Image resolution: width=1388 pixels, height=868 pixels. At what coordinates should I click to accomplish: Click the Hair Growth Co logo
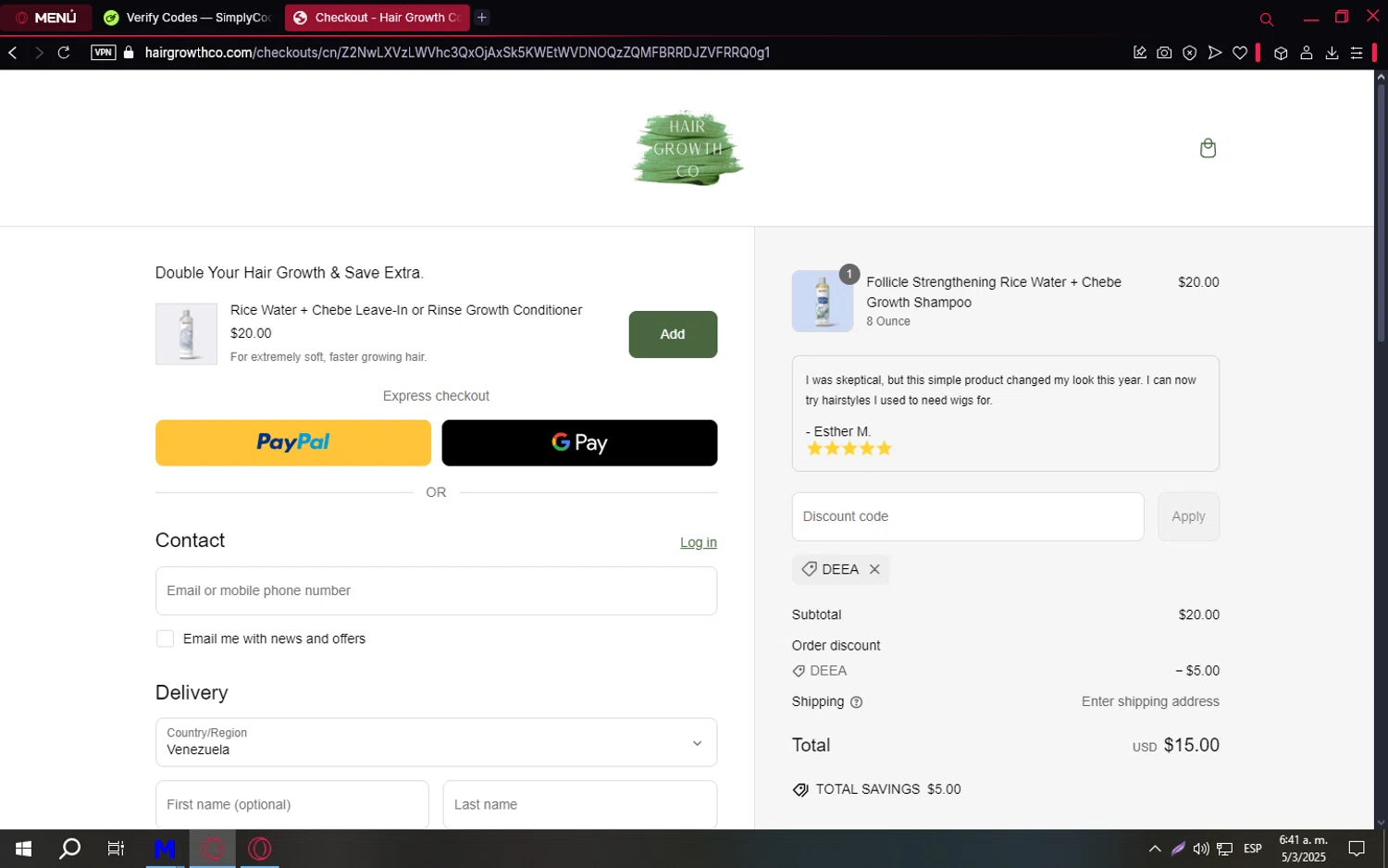[x=688, y=148]
